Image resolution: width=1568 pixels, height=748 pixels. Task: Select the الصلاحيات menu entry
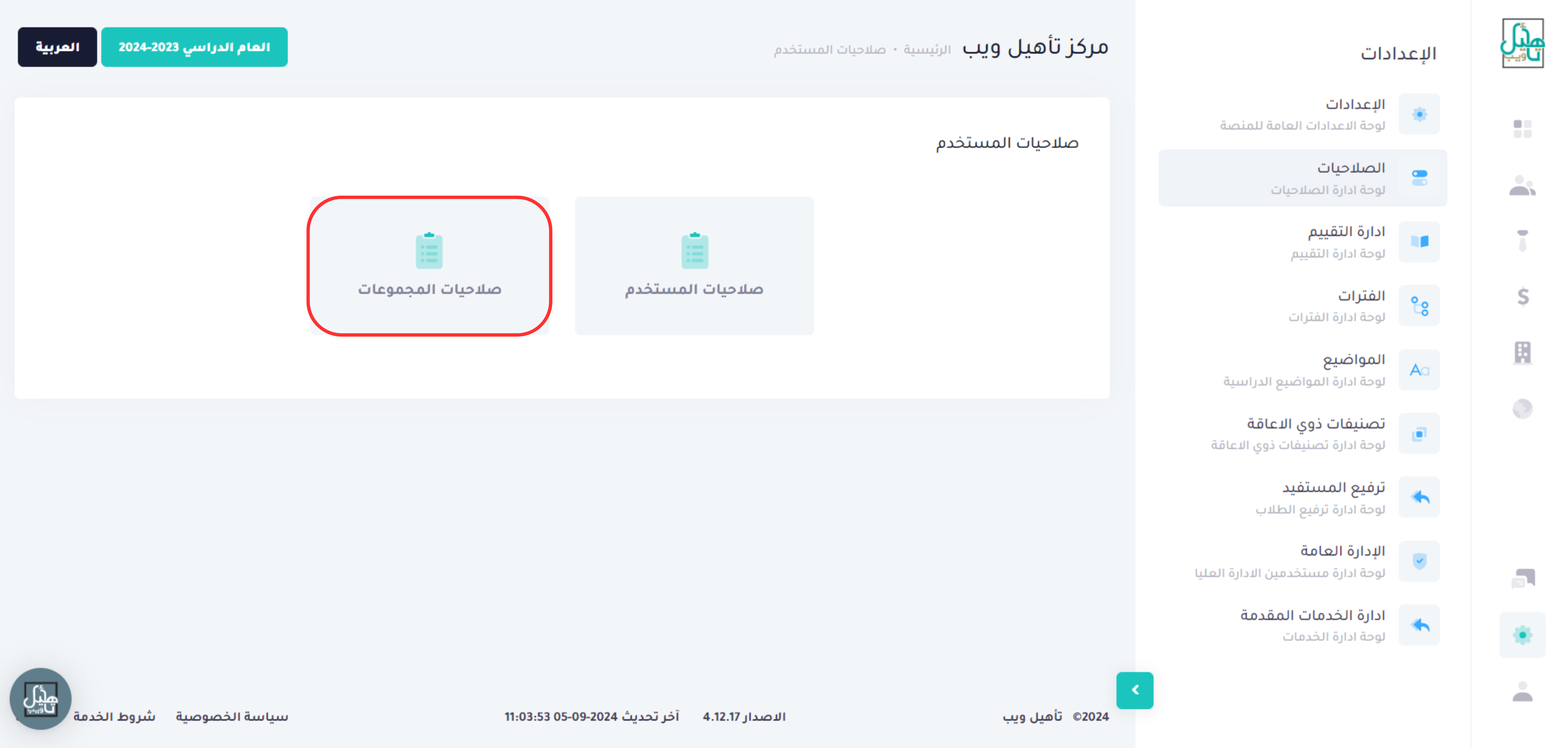click(x=1303, y=178)
